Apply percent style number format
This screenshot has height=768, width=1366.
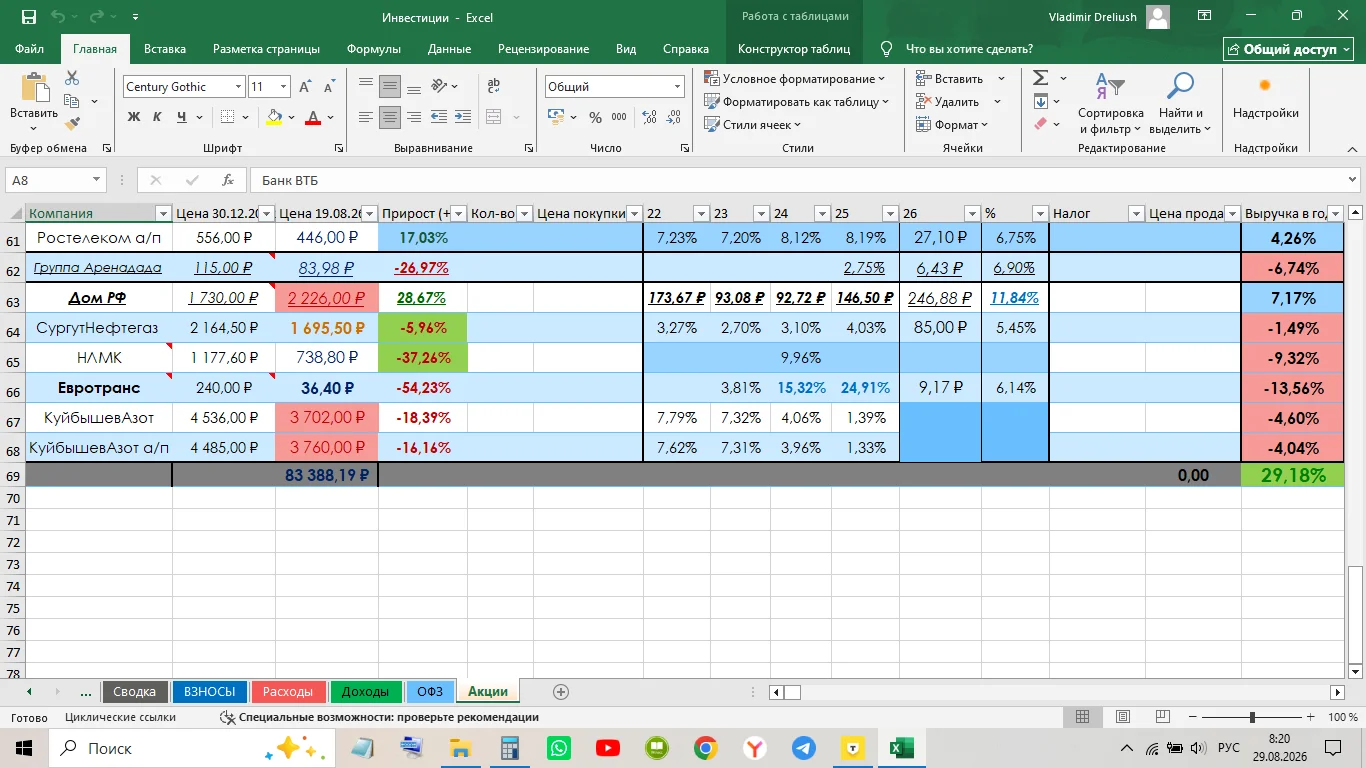pos(595,118)
